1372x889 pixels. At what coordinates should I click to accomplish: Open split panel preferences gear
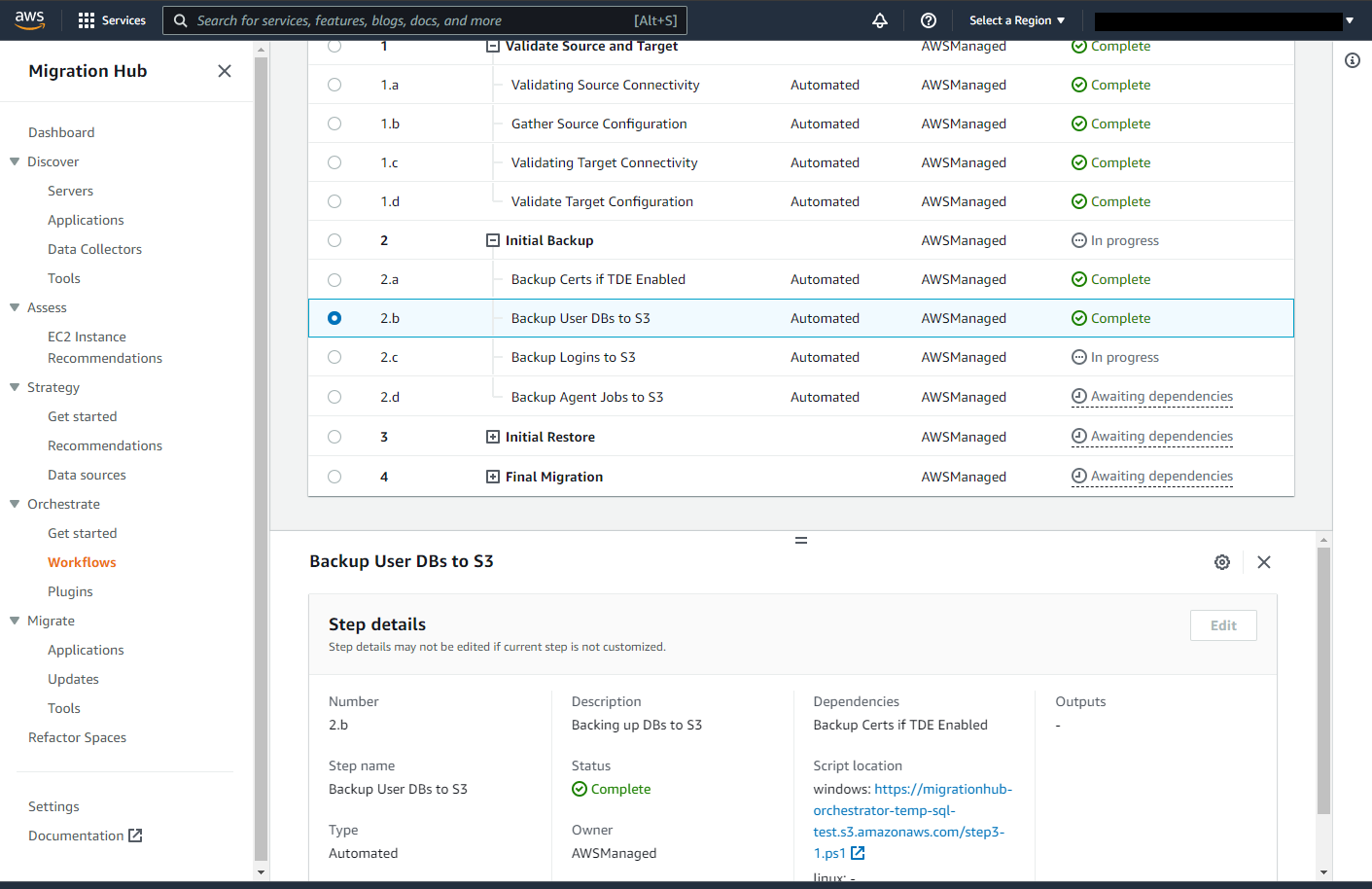(1222, 562)
